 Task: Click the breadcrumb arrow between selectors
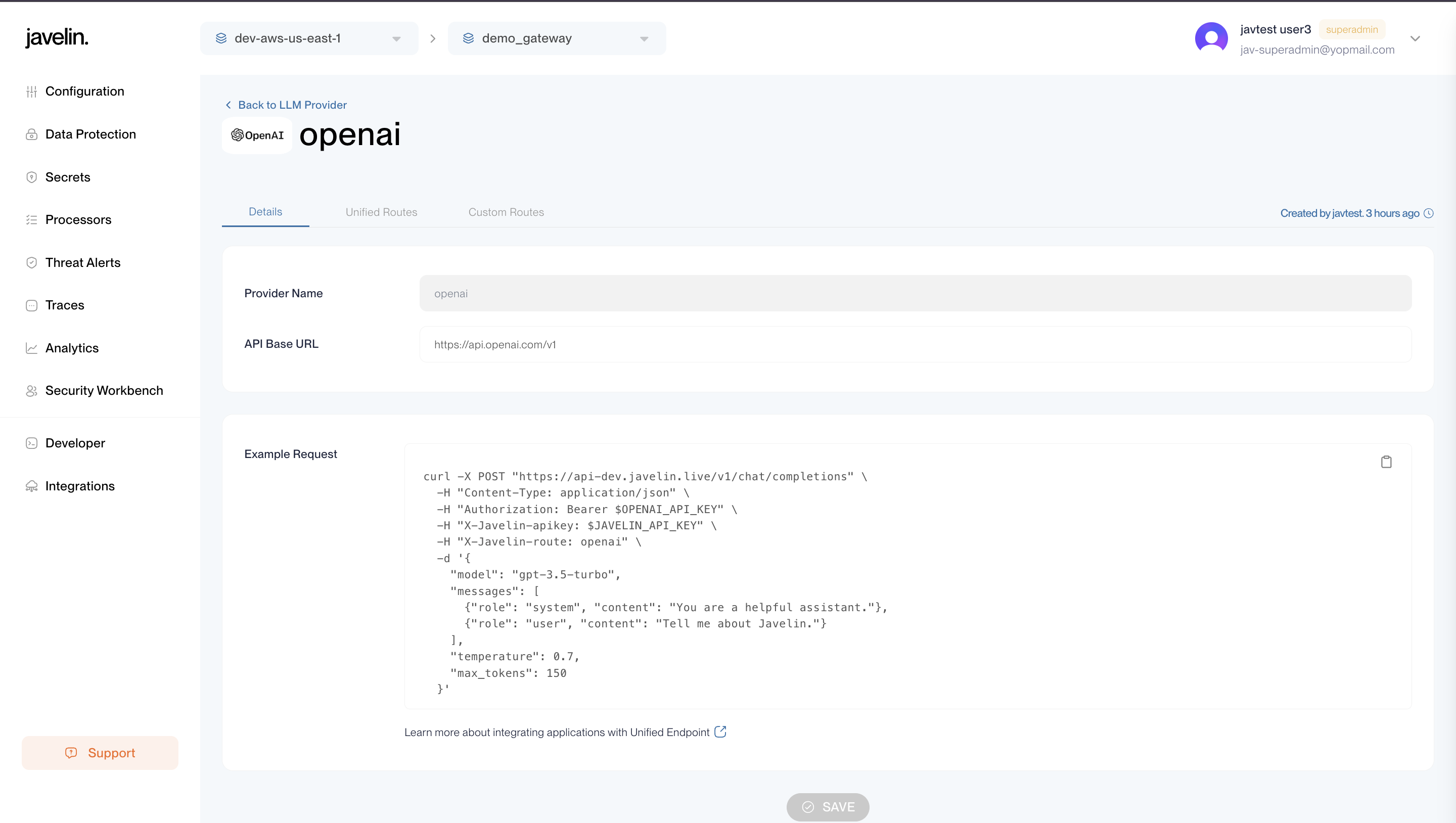[x=433, y=38]
